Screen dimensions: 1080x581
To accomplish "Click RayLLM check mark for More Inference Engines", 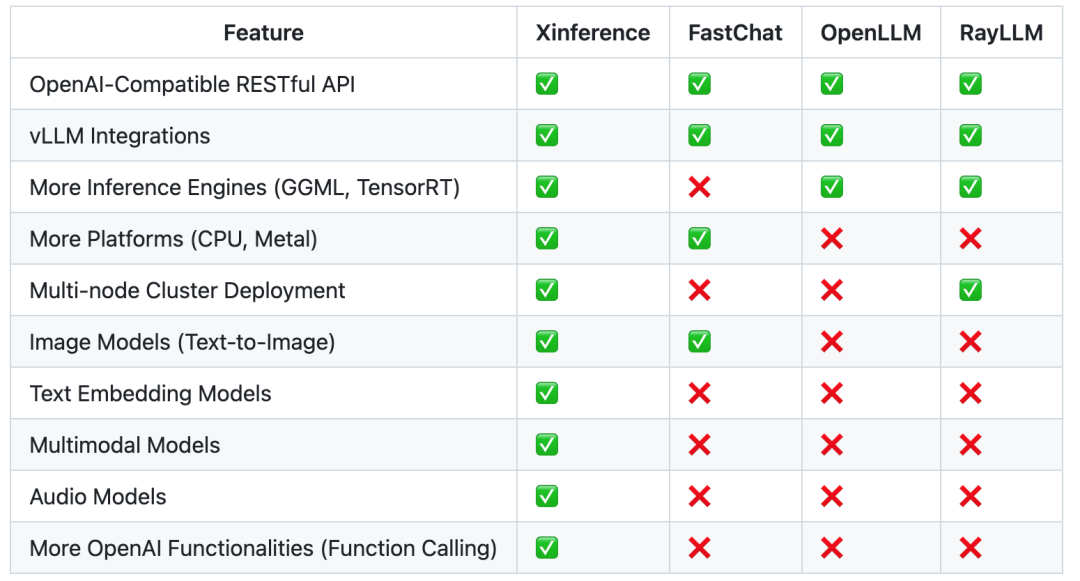I will coord(970,187).
